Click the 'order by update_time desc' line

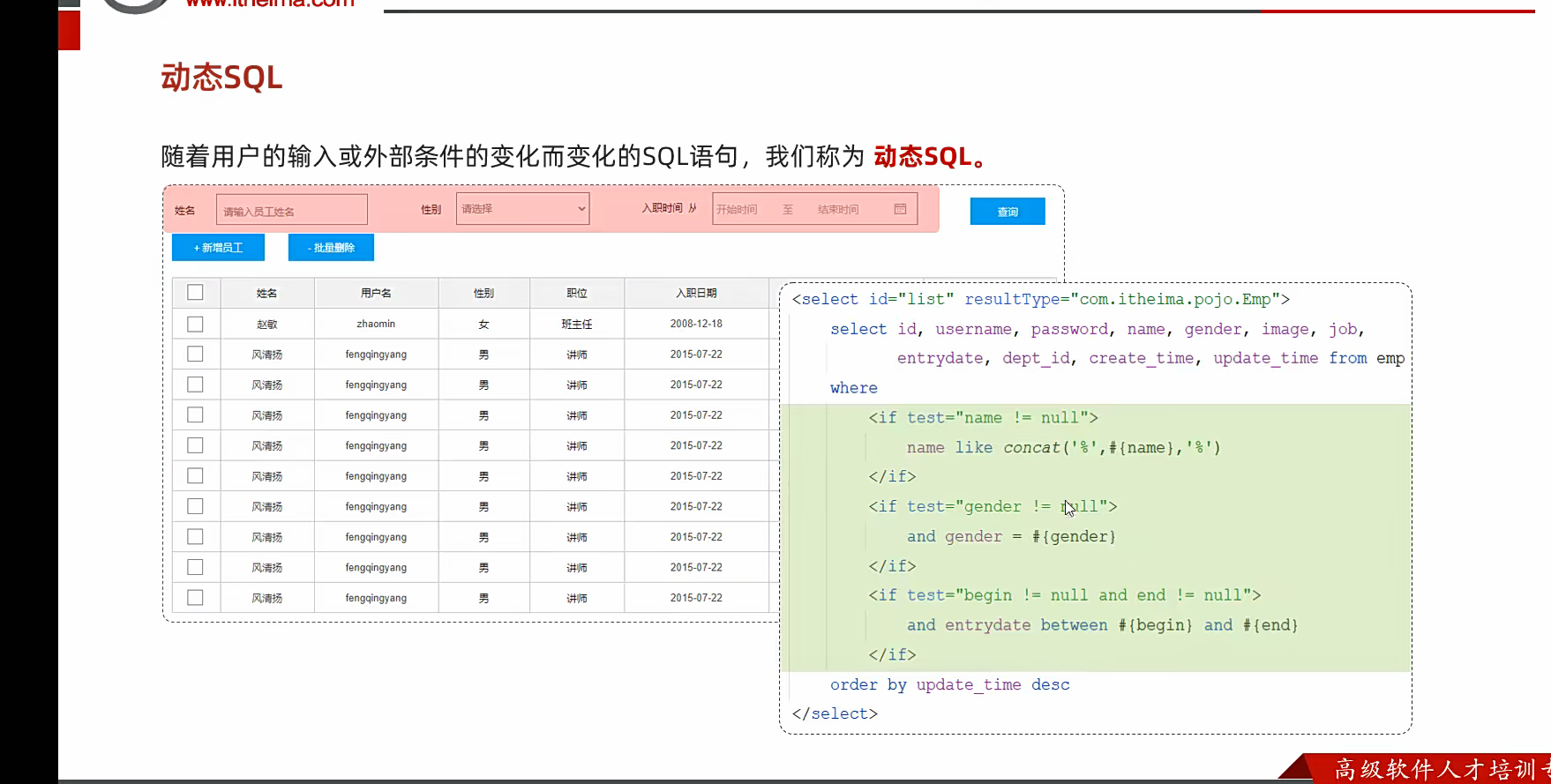(949, 684)
